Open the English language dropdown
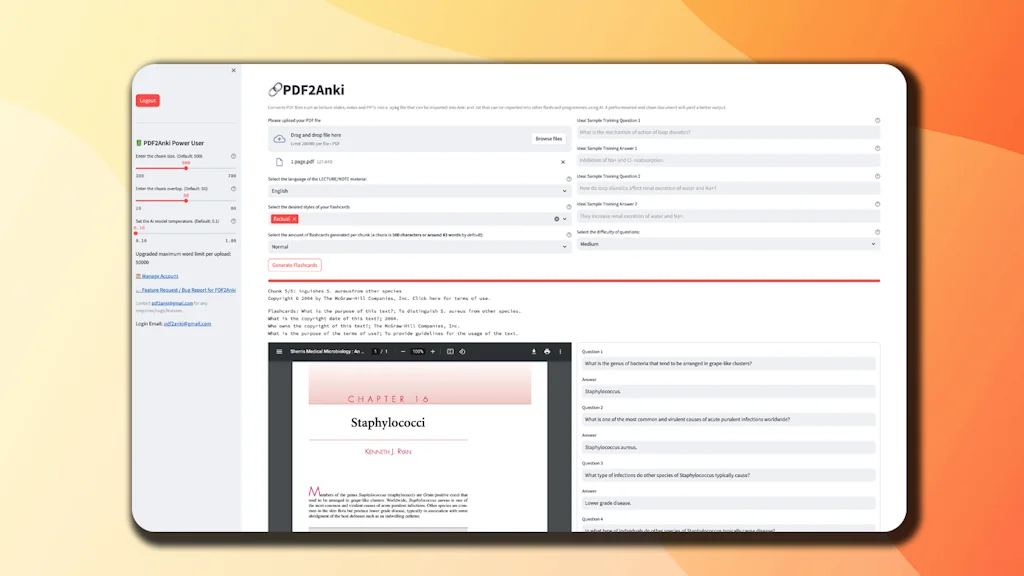Screen dimensions: 1024x576 tap(419, 191)
